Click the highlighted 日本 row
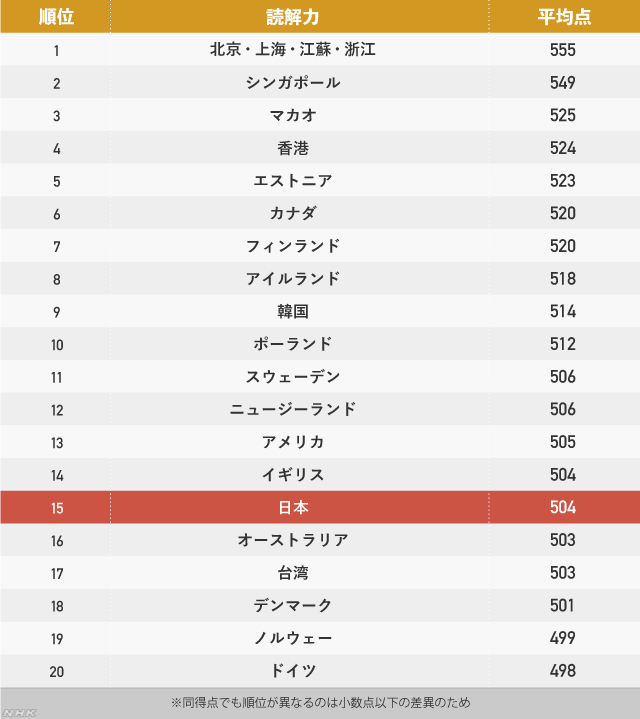Image resolution: width=640 pixels, height=719 pixels. 320,507
